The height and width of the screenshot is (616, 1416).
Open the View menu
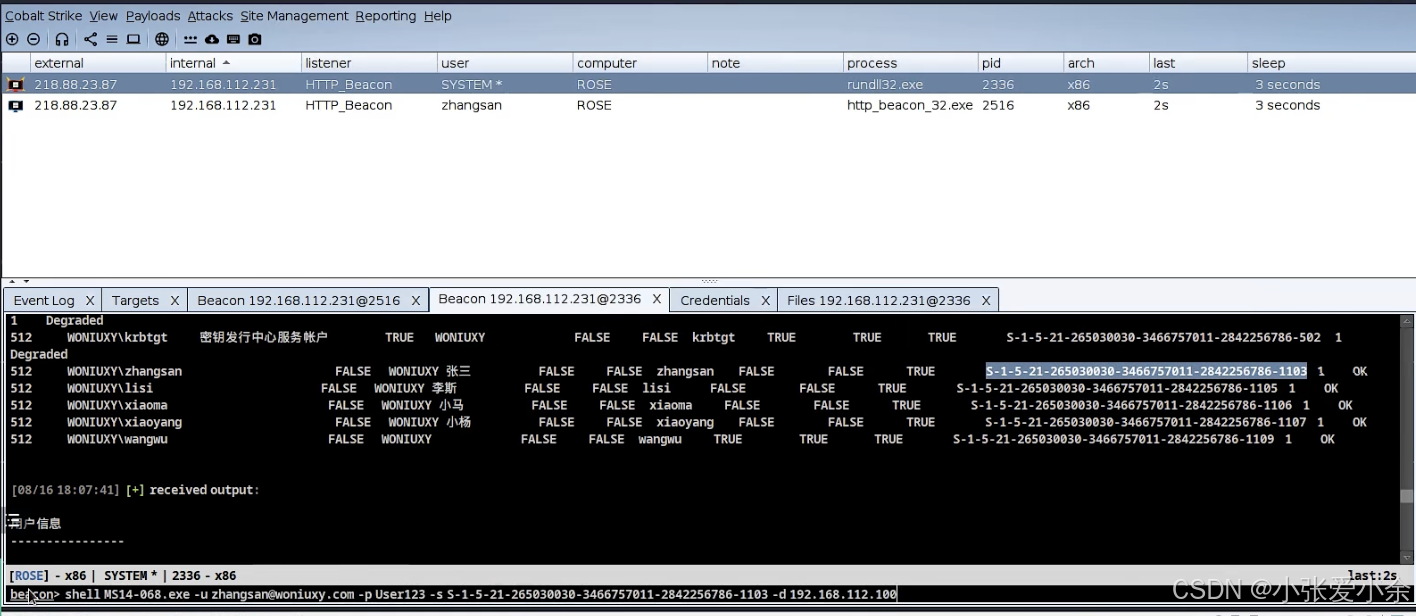click(103, 16)
